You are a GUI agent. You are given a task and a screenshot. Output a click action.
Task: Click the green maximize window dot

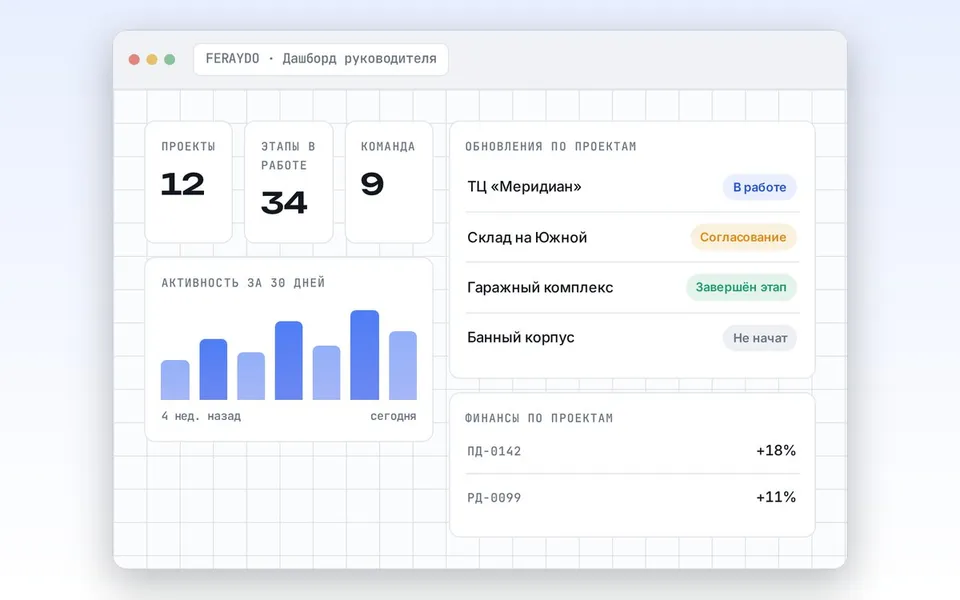pyautogui.click(x=170, y=59)
